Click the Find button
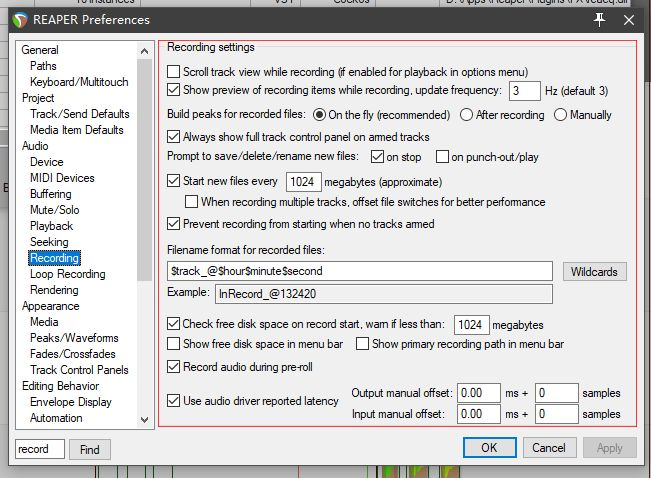Screen dimensions: 651x478 [x=90, y=449]
